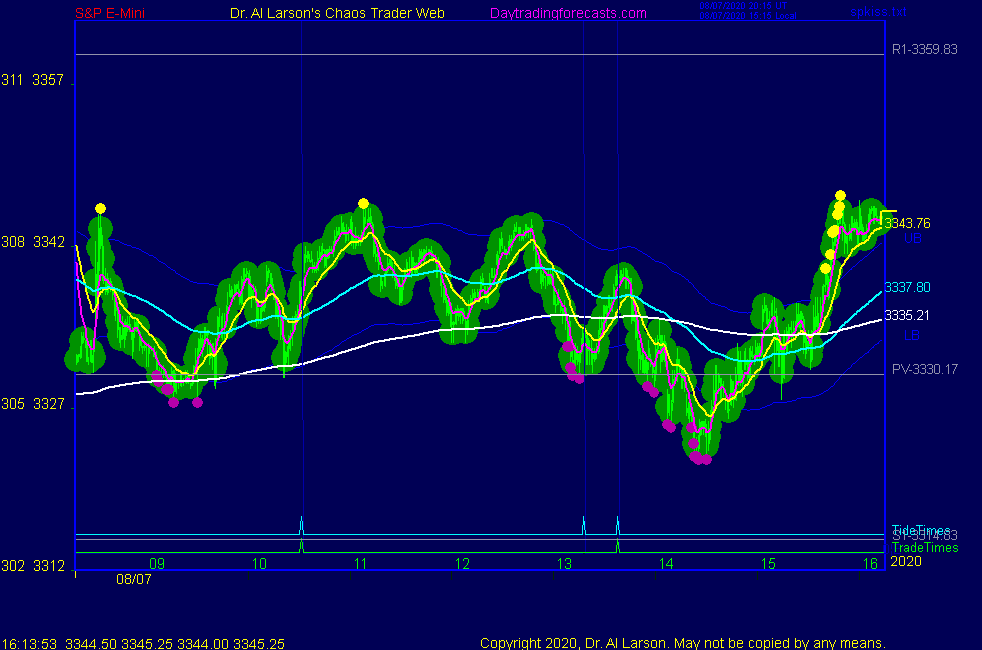Click the "16:13:53" time in status line
Image resolution: width=982 pixels, height=650 pixels.
[x=29, y=644]
